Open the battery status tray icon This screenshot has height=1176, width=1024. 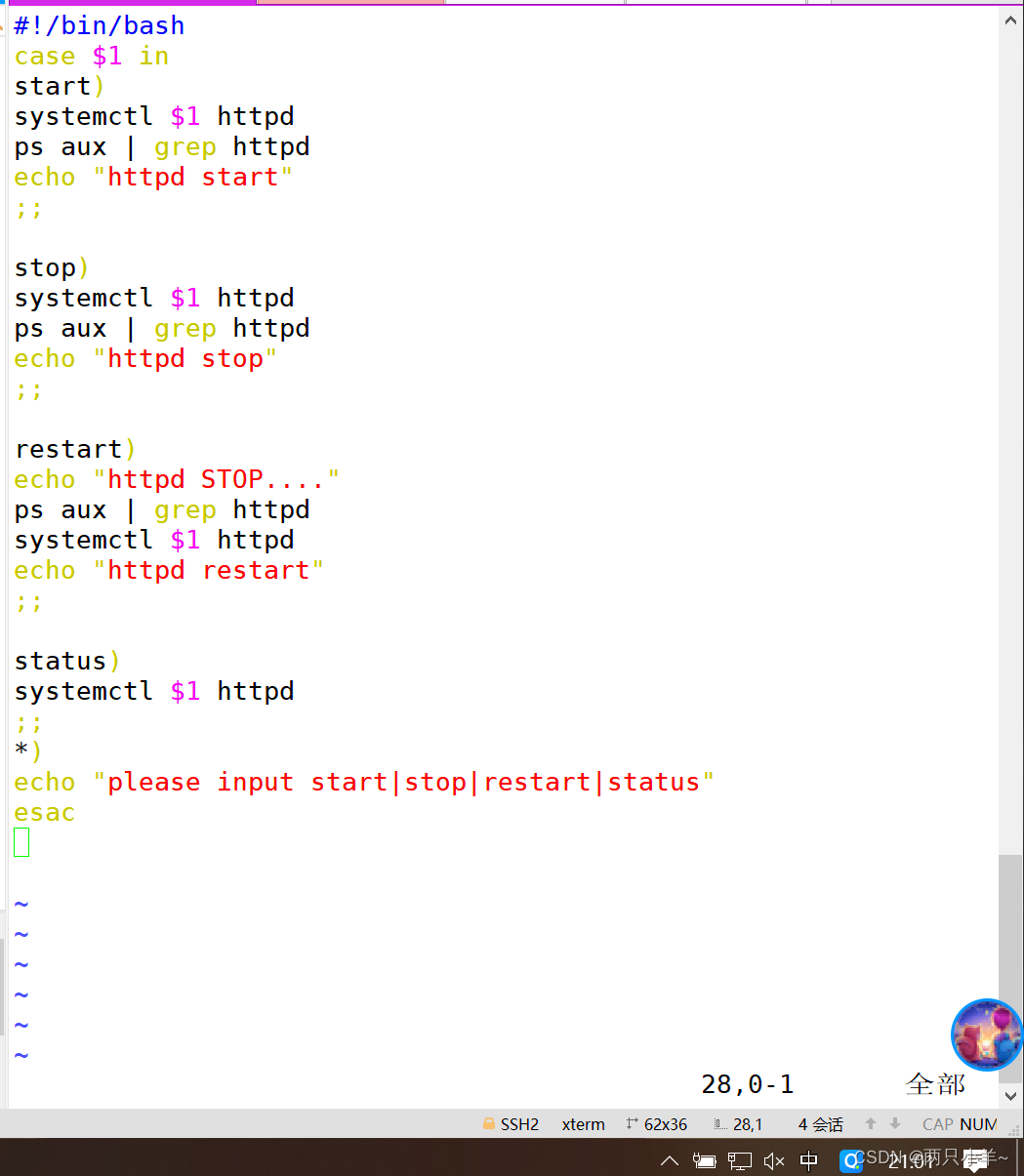pos(705,1160)
